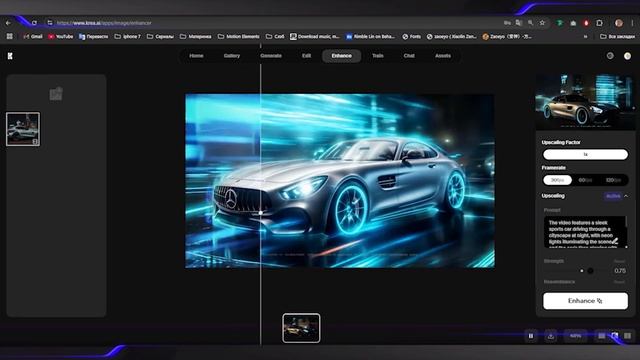This screenshot has width=640, height=360.
Task: Click the browser address bar URL
Action: (104, 23)
